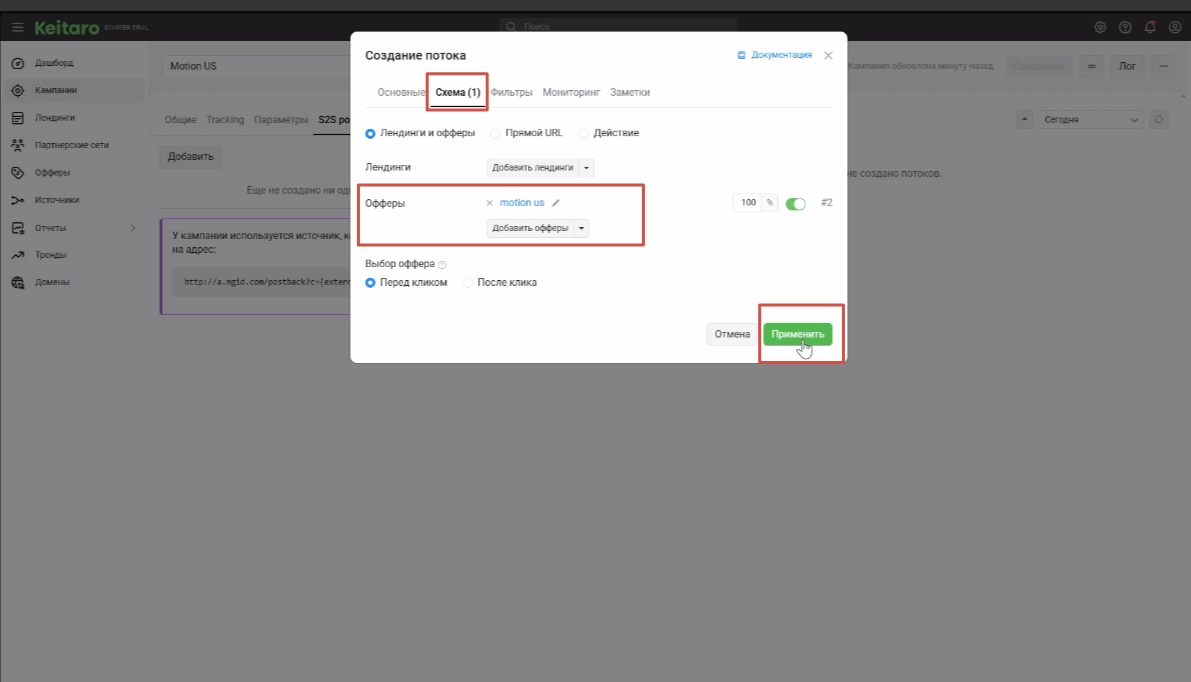Click the offer share percentage field

point(748,203)
